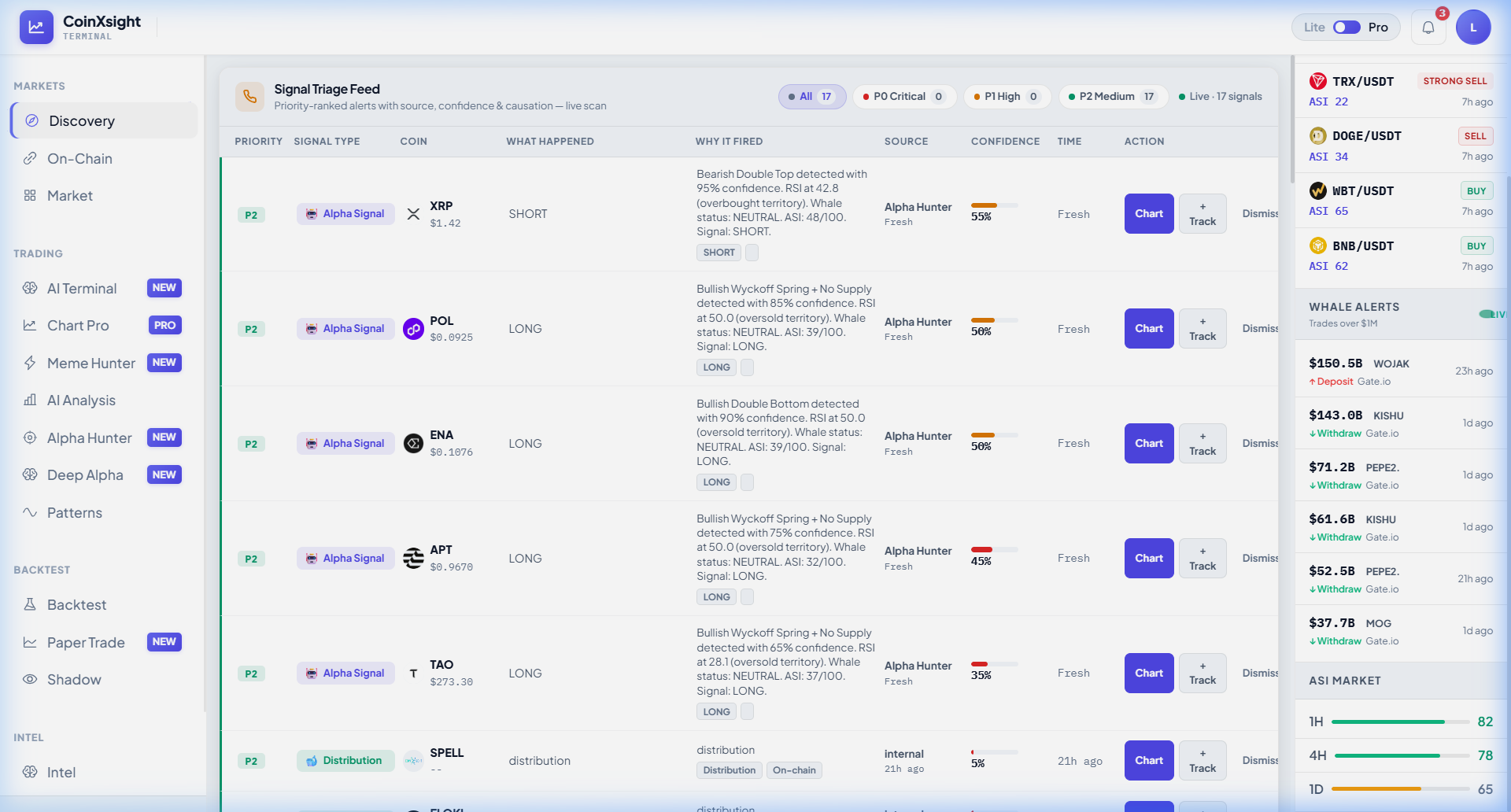Click the ENA coin icon
Viewport: 1511px width, 812px height.
click(413, 444)
